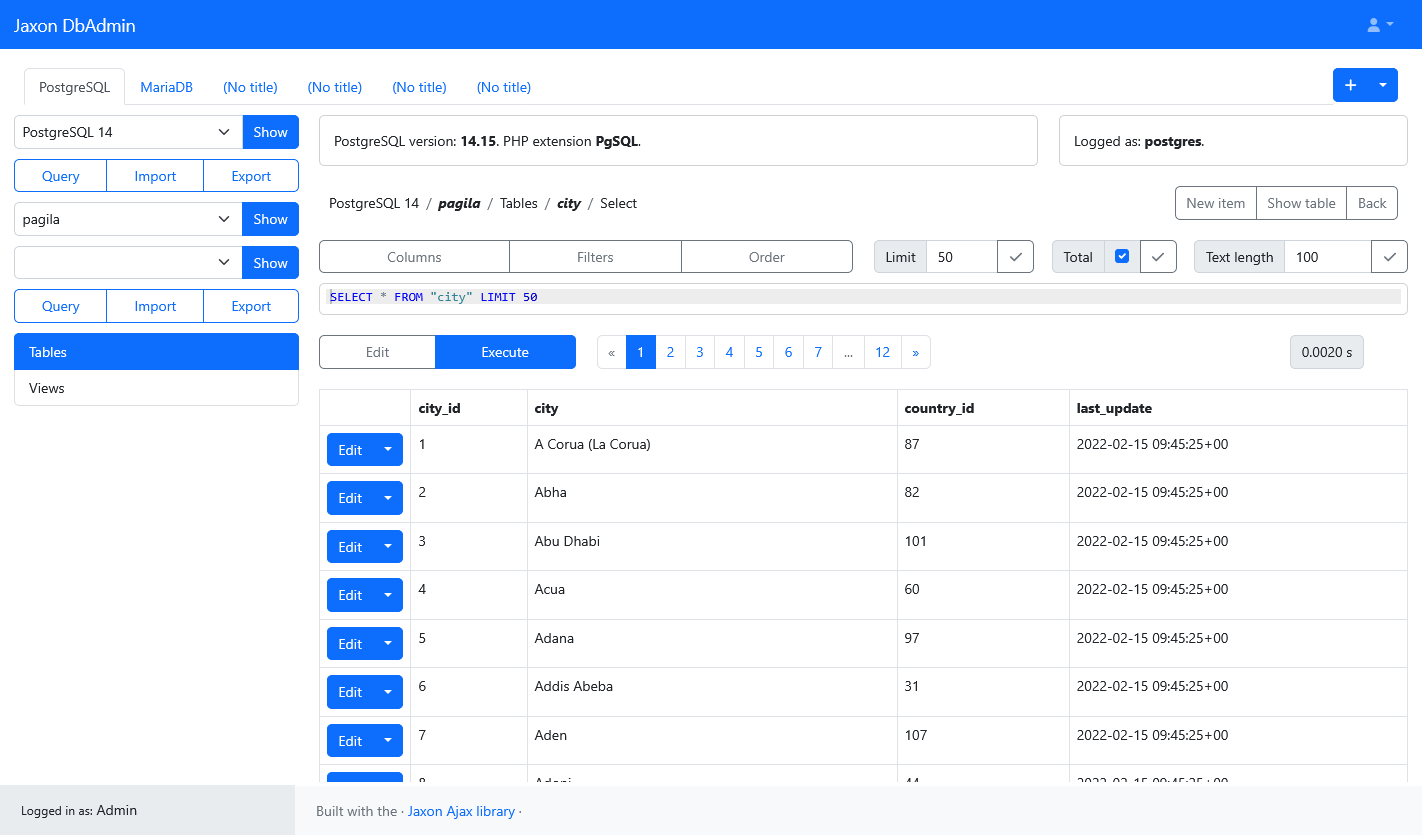
Task: Open the caret dropdown next to plus button
Action: 1383,85
